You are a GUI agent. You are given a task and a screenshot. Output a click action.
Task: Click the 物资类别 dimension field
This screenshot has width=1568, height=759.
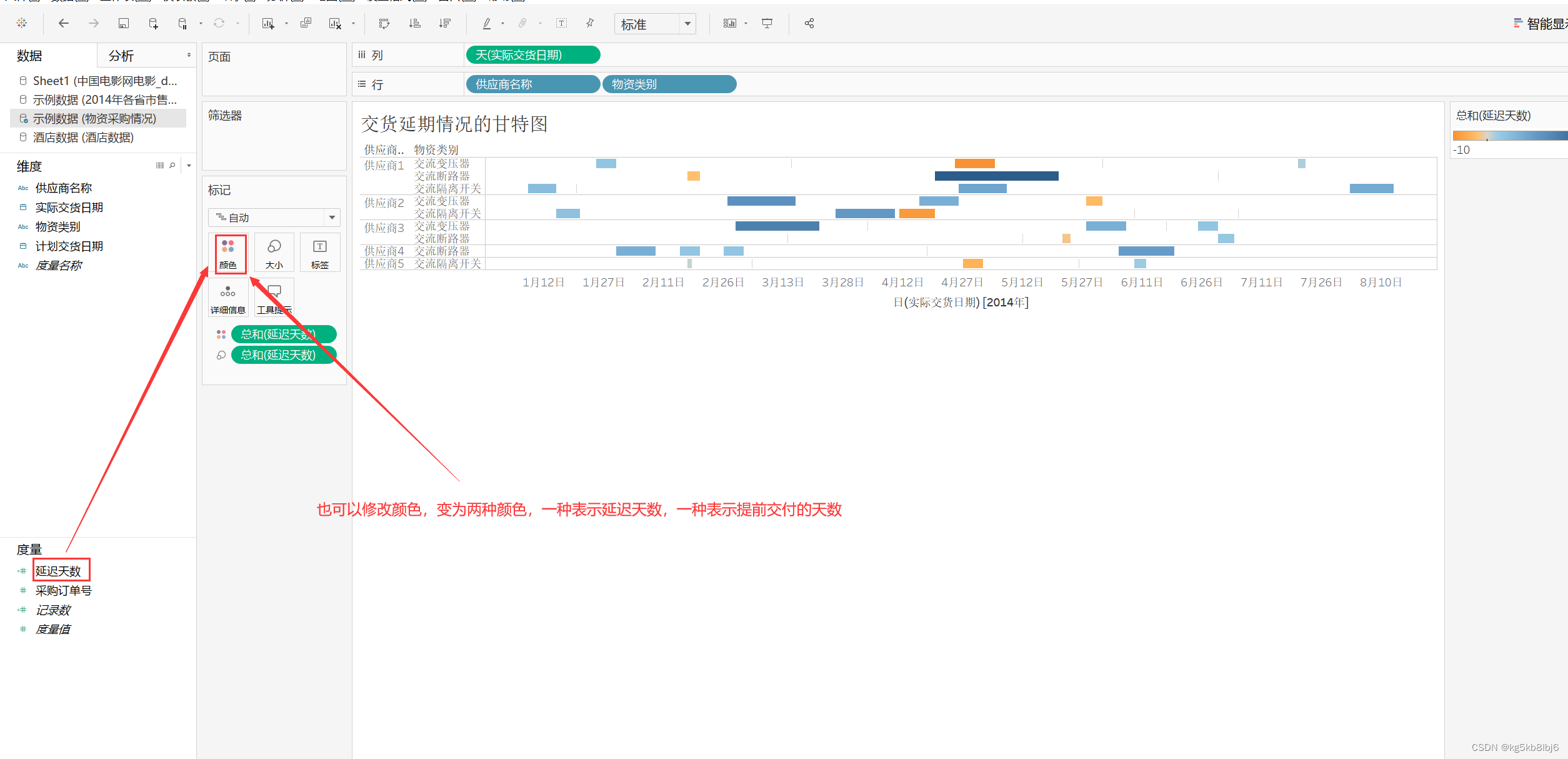tap(57, 227)
